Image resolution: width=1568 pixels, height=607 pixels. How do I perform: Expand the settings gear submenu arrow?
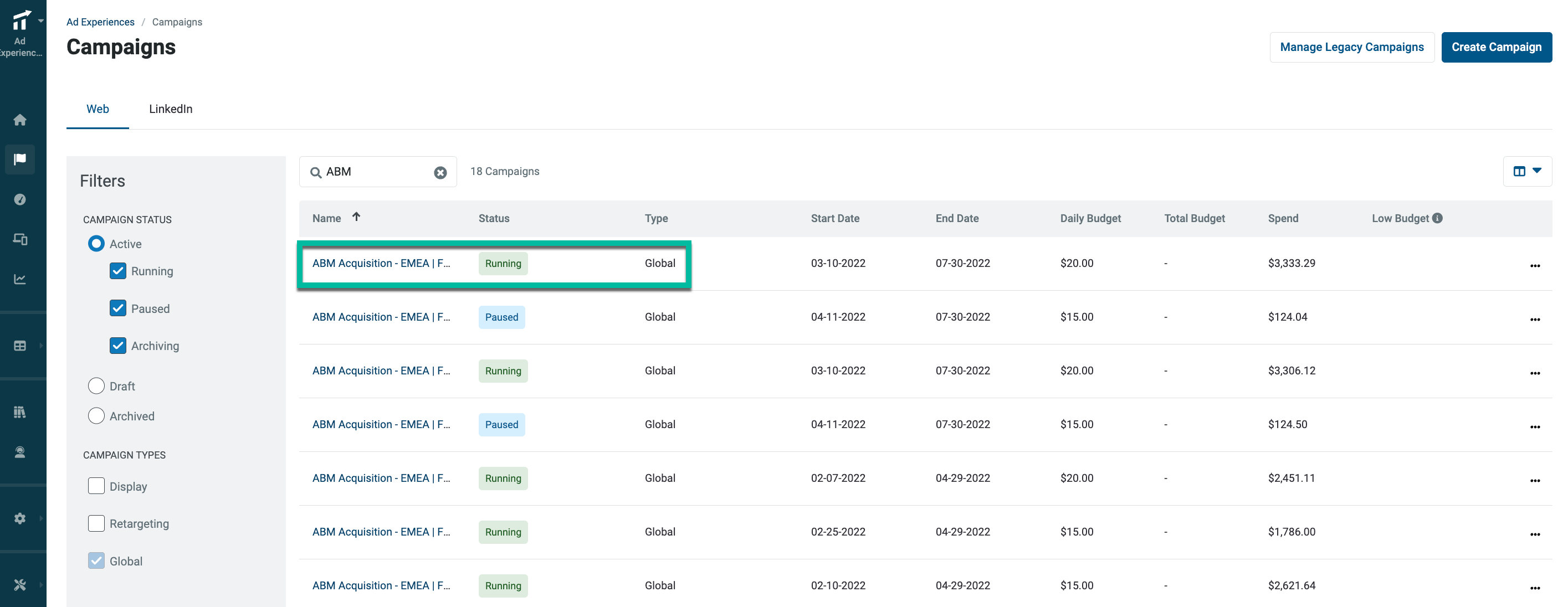point(41,518)
